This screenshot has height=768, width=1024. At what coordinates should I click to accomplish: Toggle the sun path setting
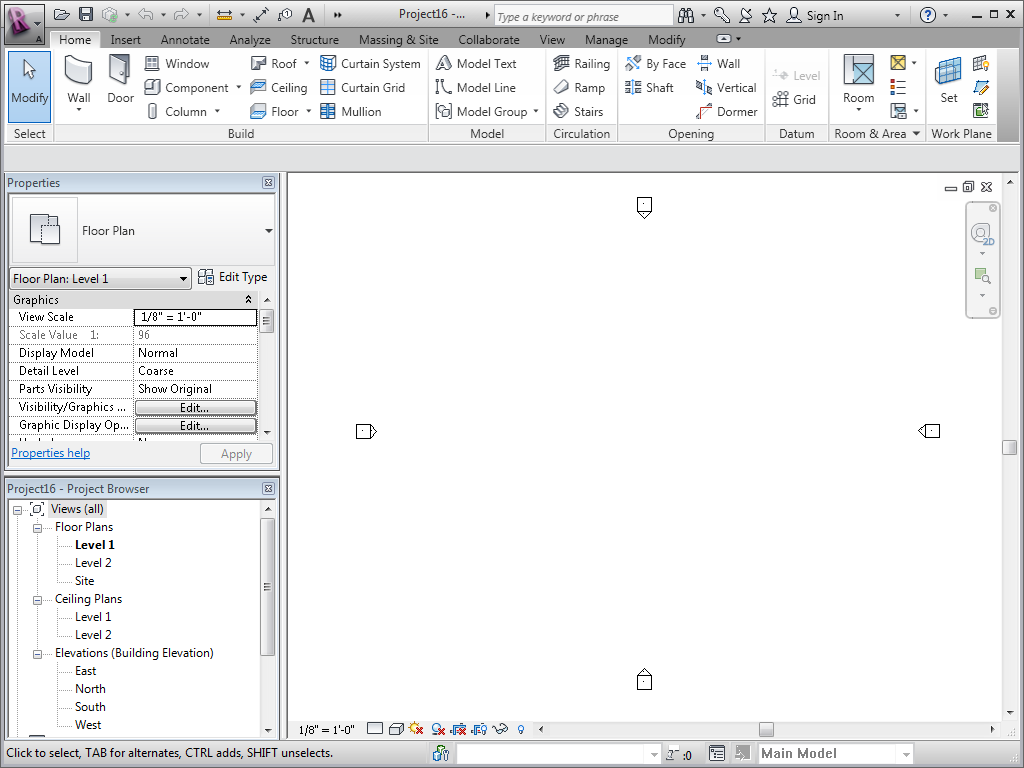point(416,729)
